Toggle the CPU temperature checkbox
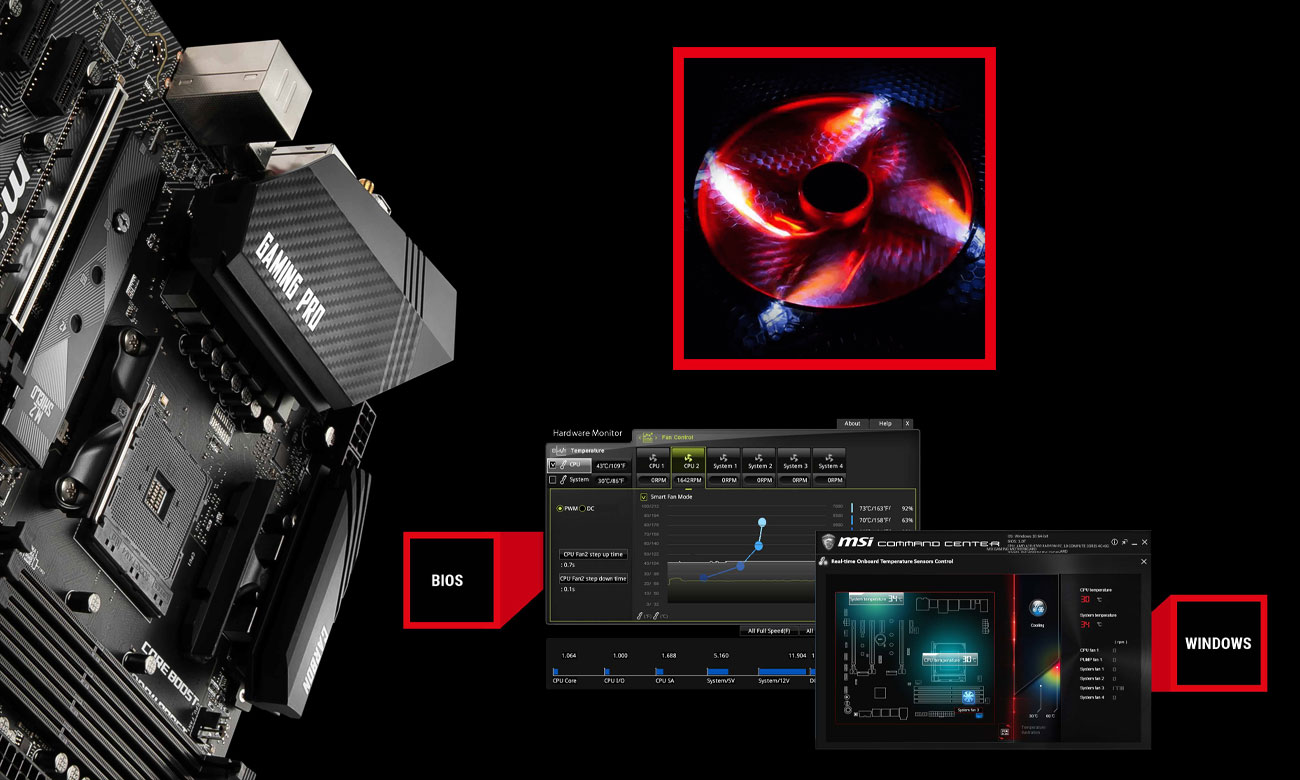Viewport: 1300px width, 780px height. point(552,464)
